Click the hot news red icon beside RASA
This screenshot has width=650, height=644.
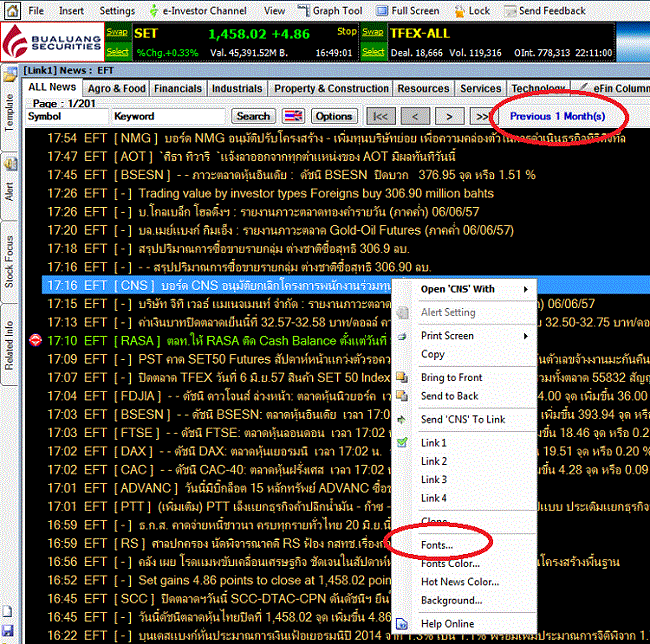click(36, 341)
